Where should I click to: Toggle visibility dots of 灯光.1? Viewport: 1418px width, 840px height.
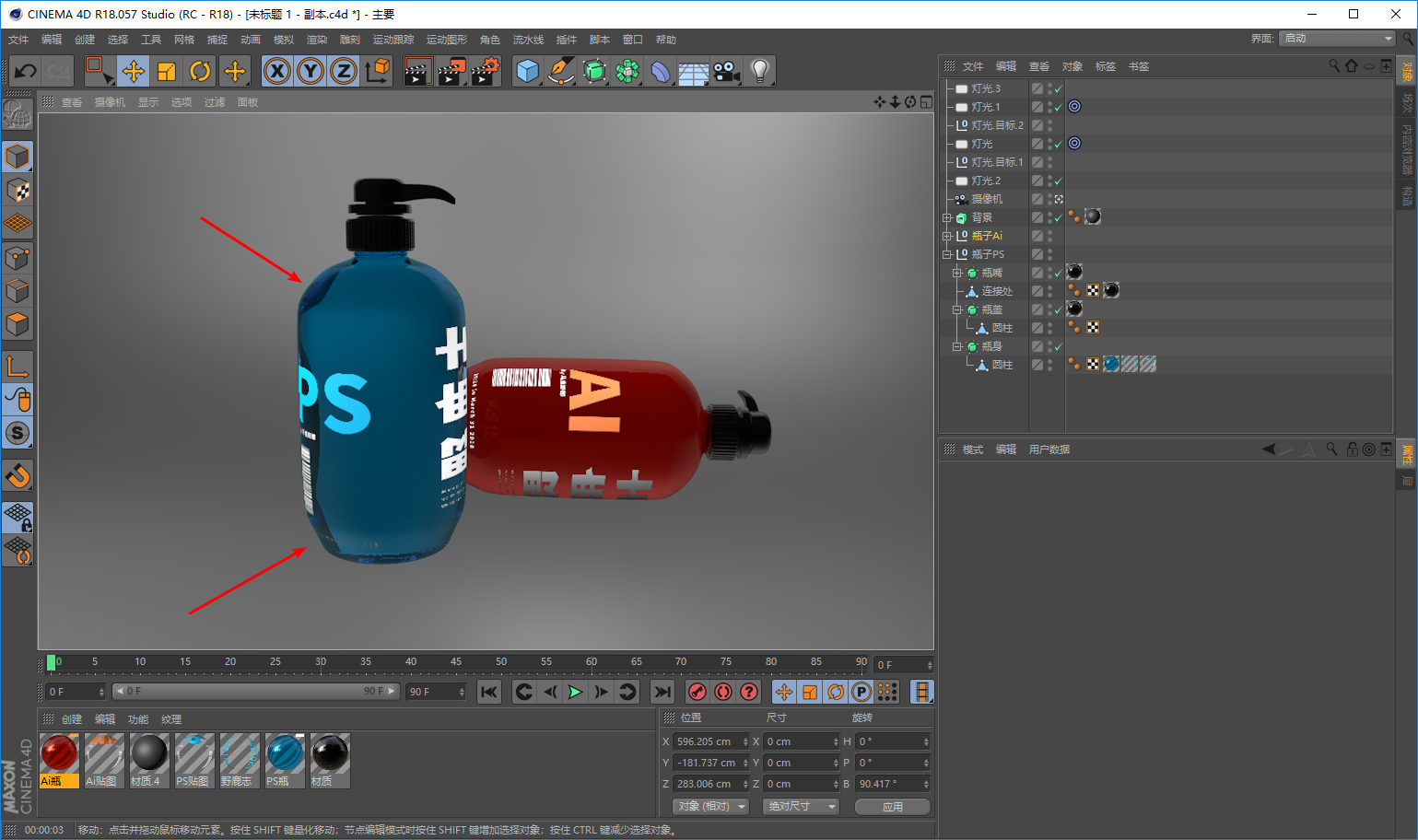(x=1049, y=107)
